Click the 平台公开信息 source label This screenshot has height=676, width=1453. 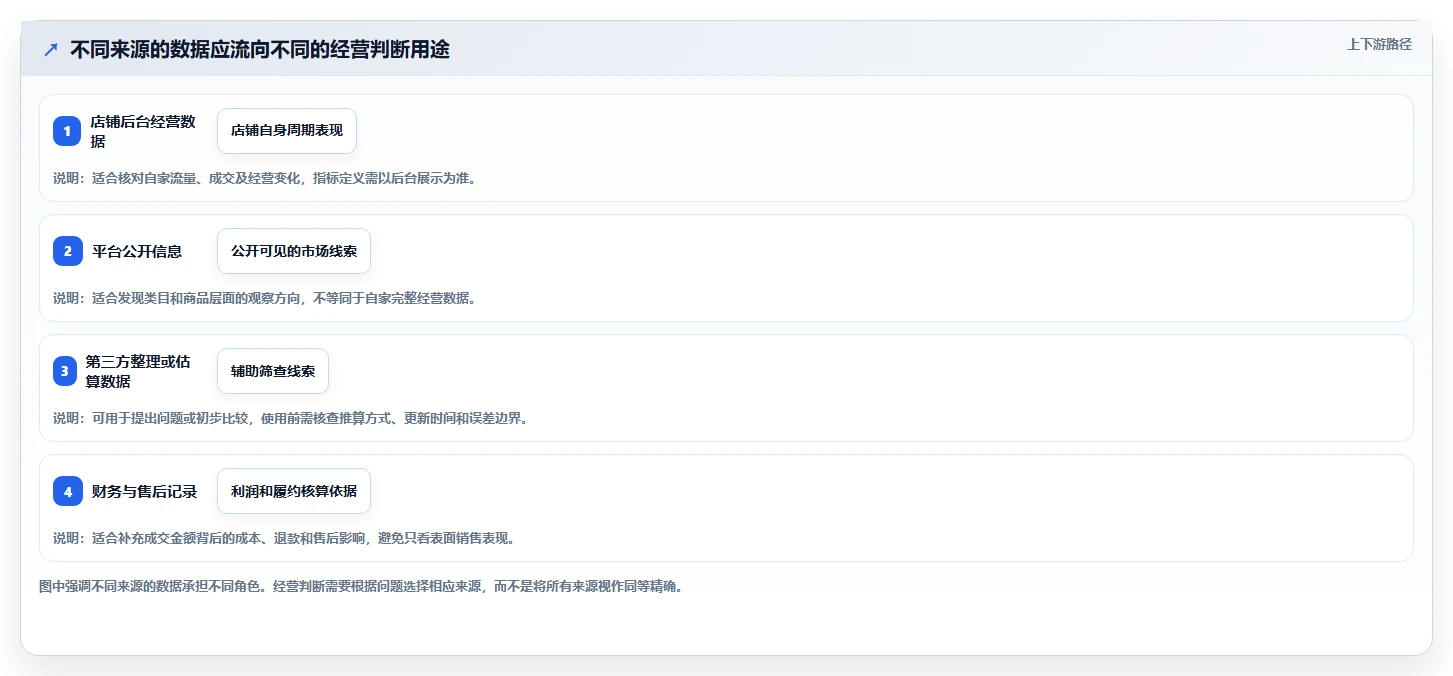point(137,251)
